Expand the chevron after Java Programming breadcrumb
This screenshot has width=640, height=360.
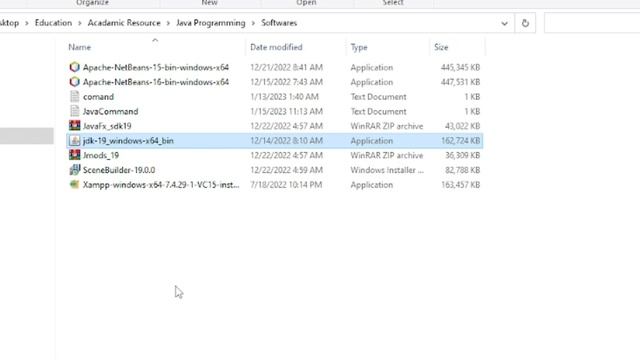click(253, 23)
